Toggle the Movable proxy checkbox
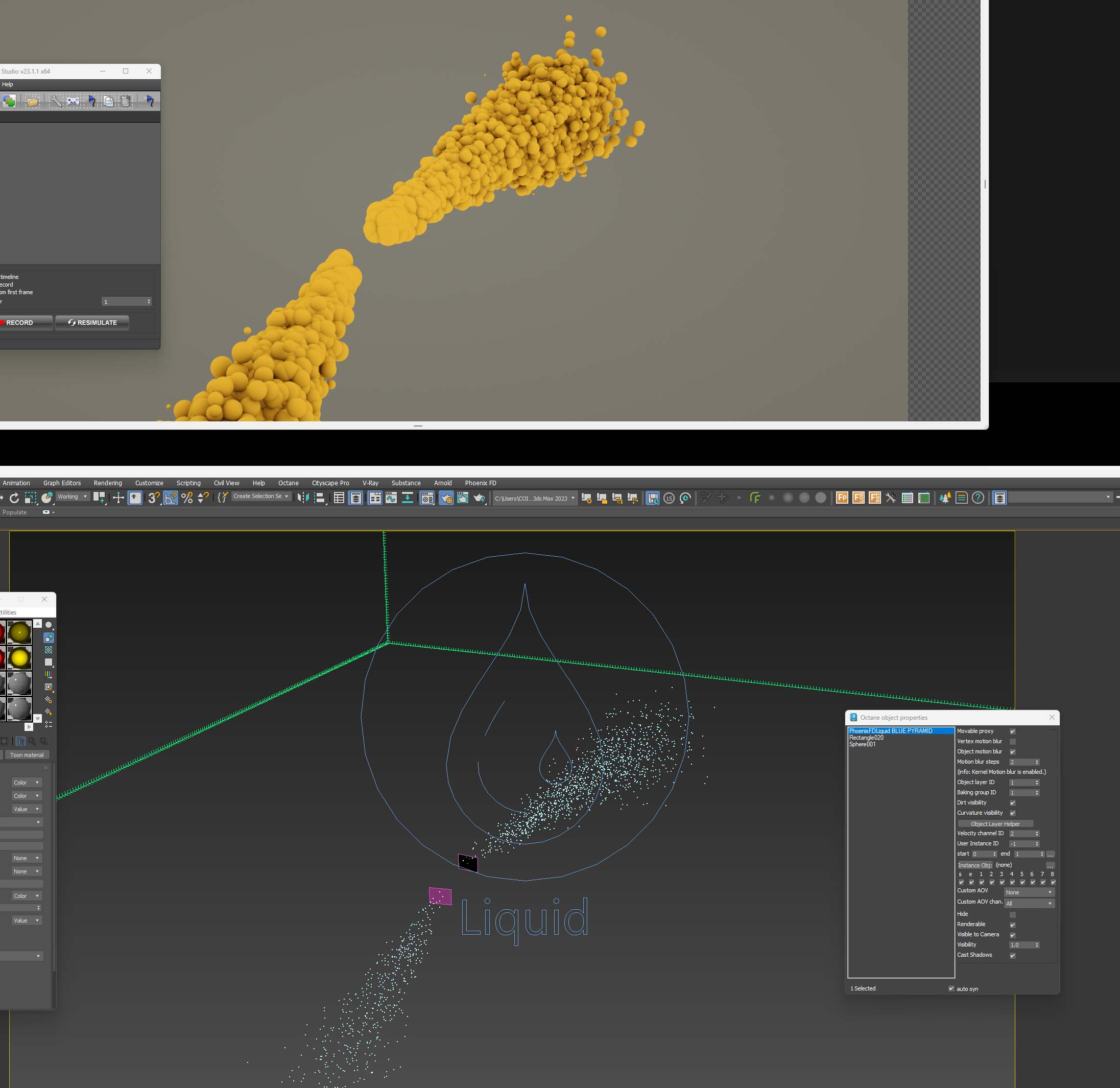Image resolution: width=1120 pixels, height=1088 pixels. point(1012,731)
